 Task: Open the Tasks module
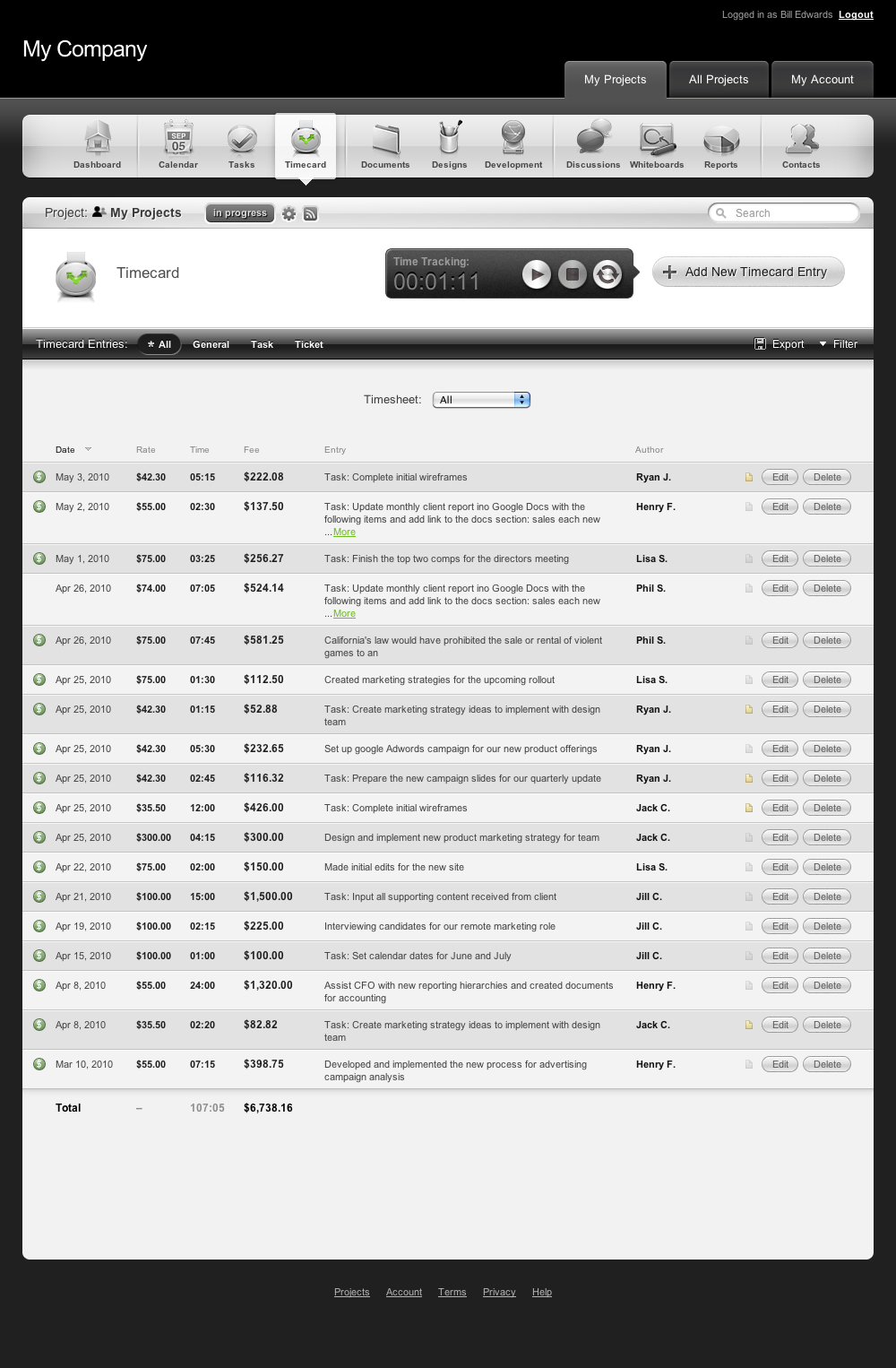coord(241,144)
